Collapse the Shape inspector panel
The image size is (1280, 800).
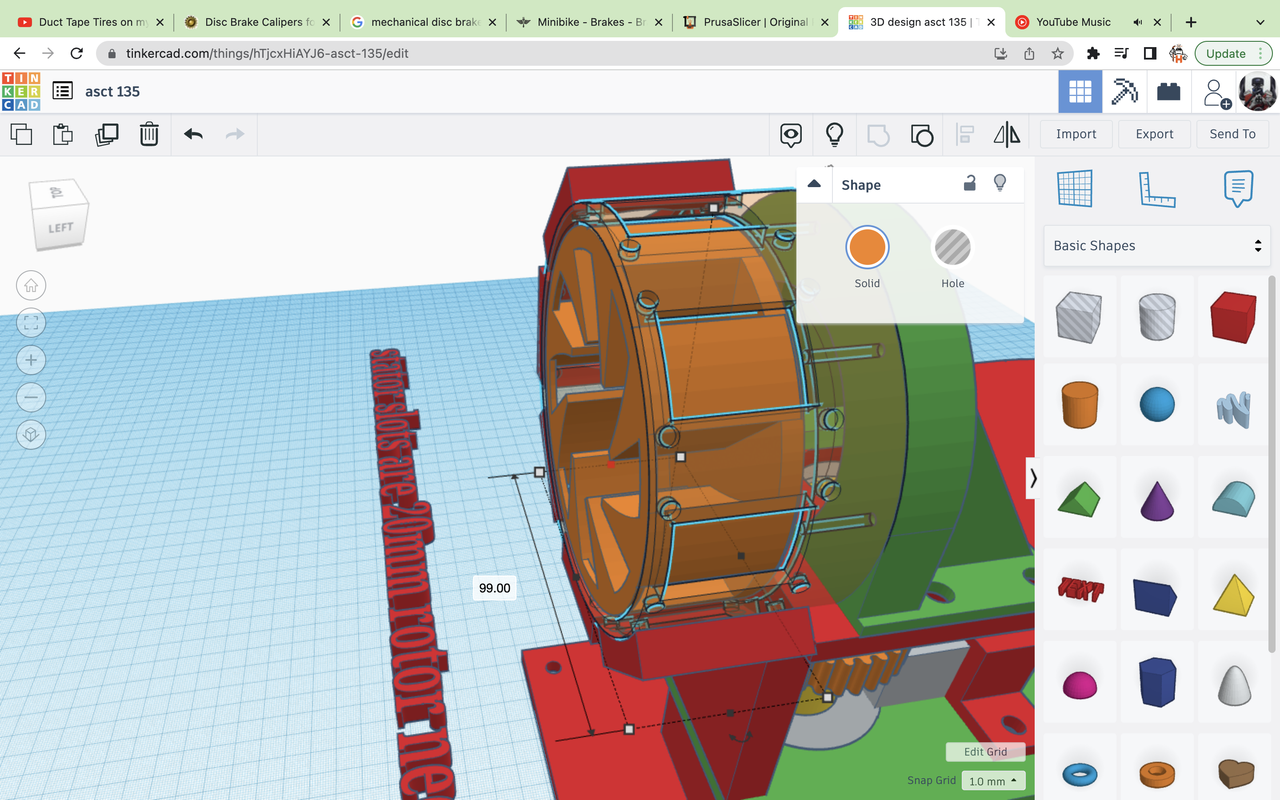click(814, 184)
